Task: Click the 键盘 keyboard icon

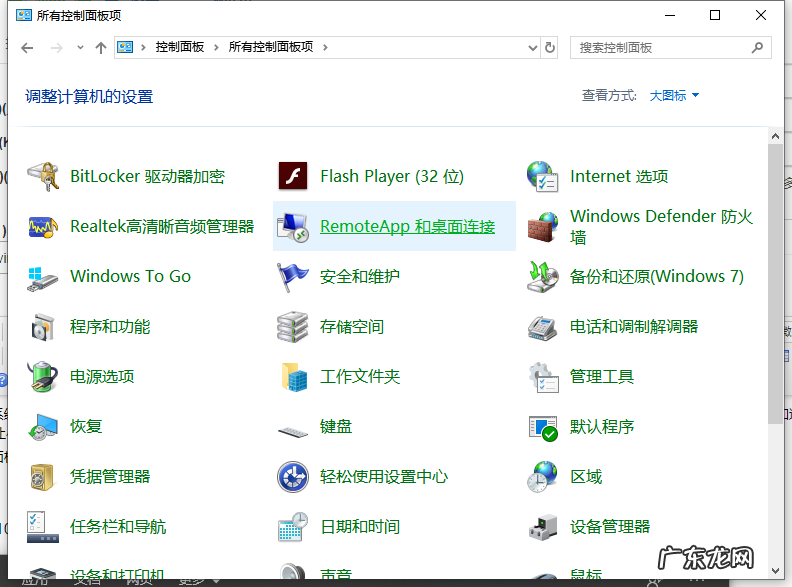Action: click(293, 432)
